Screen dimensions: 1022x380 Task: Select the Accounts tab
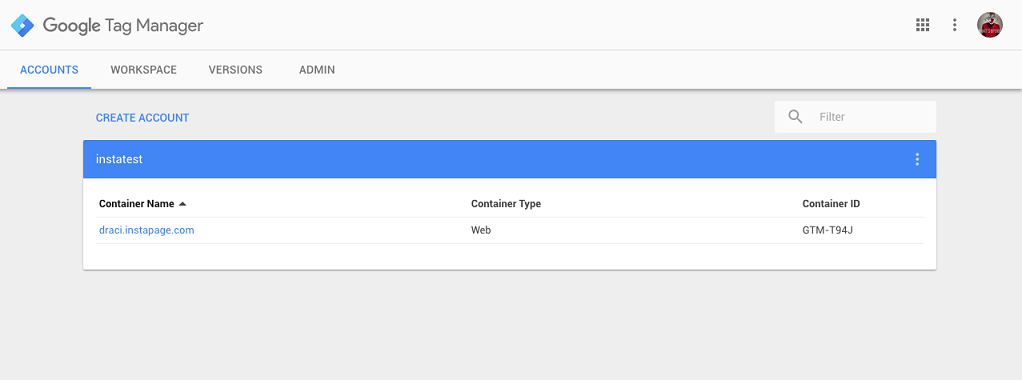click(49, 70)
